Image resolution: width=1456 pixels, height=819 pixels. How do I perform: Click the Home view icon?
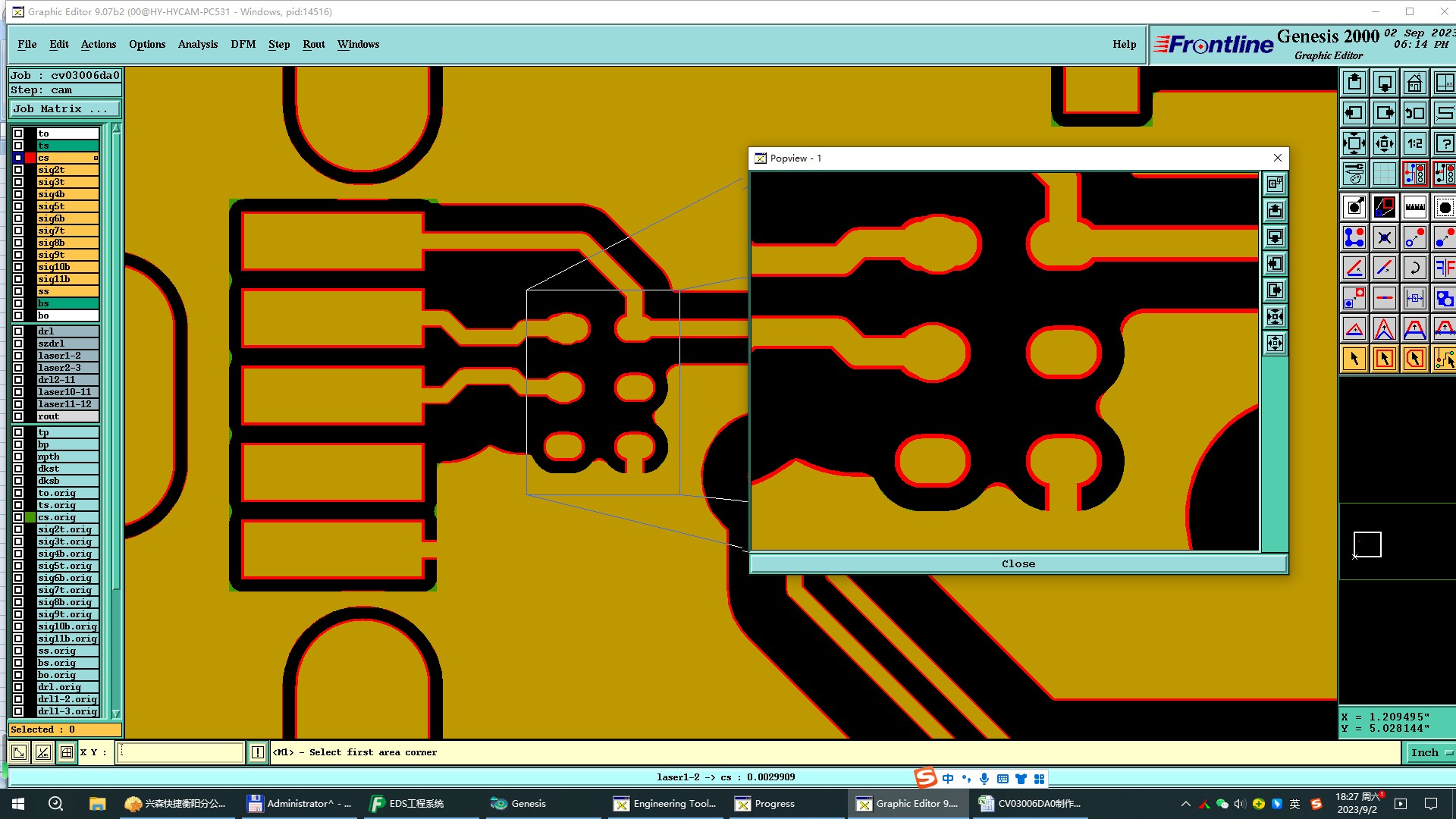point(1414,83)
